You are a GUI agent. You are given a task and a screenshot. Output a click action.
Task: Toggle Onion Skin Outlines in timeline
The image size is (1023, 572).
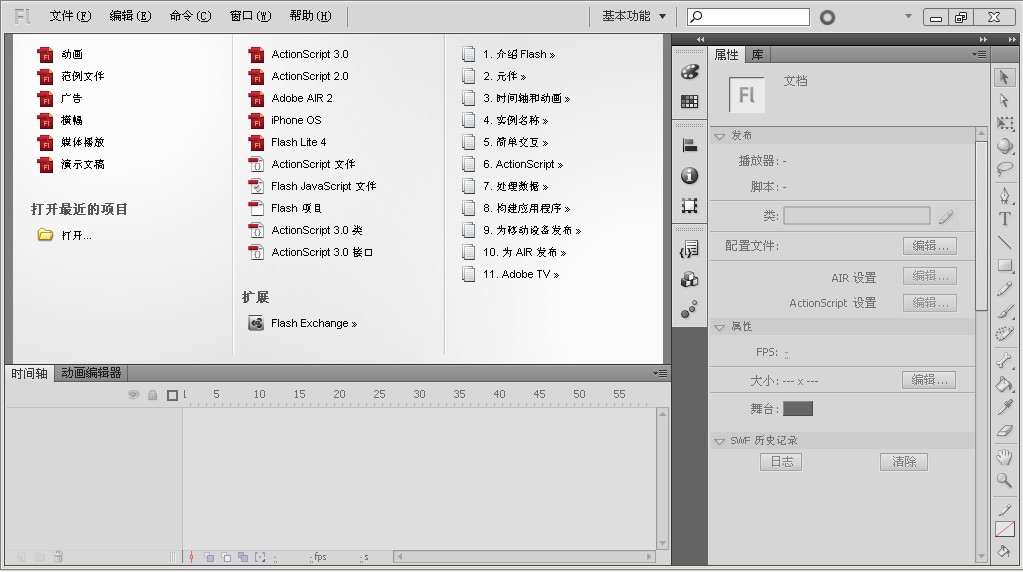226,557
